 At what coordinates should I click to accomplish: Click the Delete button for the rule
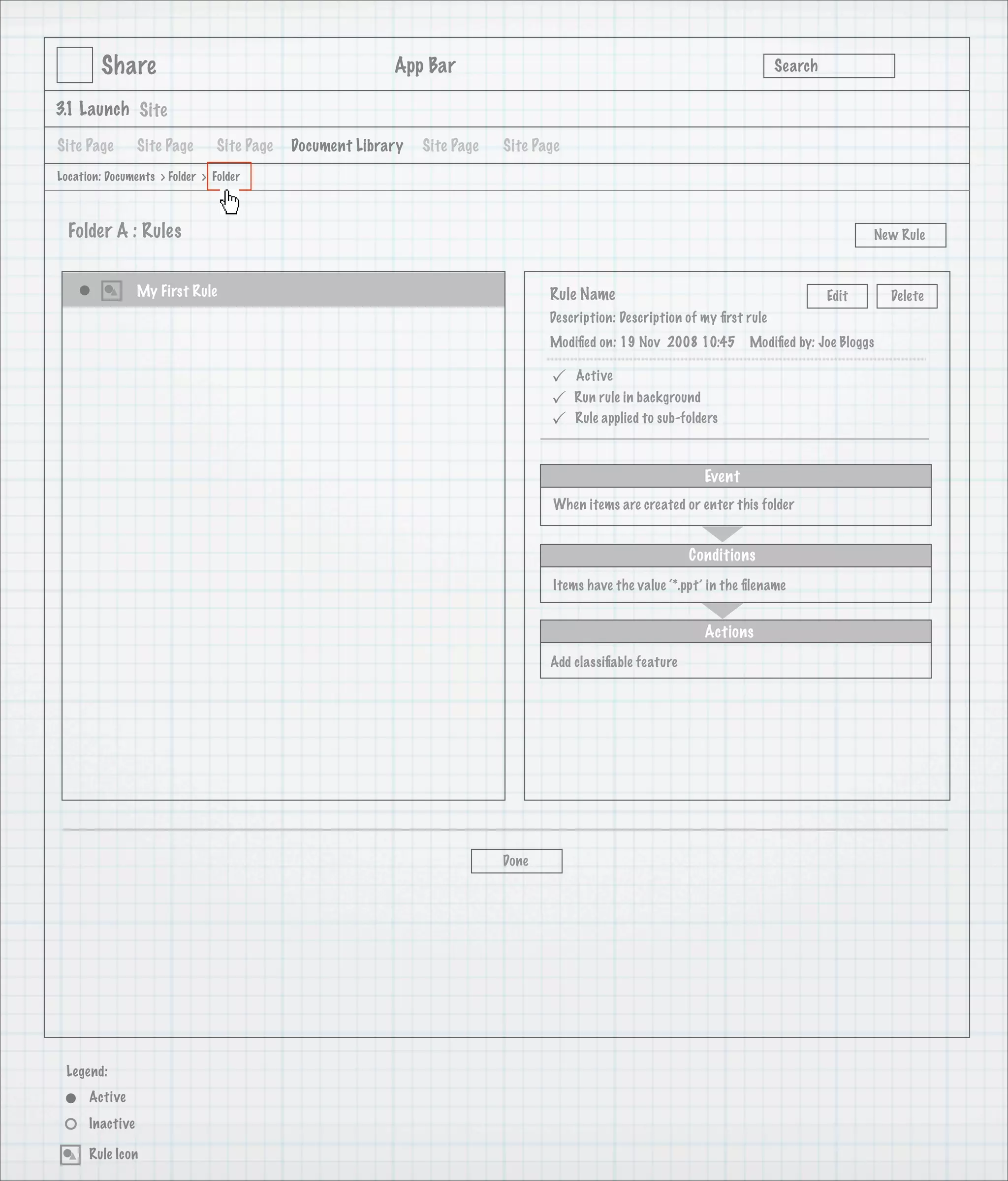[x=907, y=296]
